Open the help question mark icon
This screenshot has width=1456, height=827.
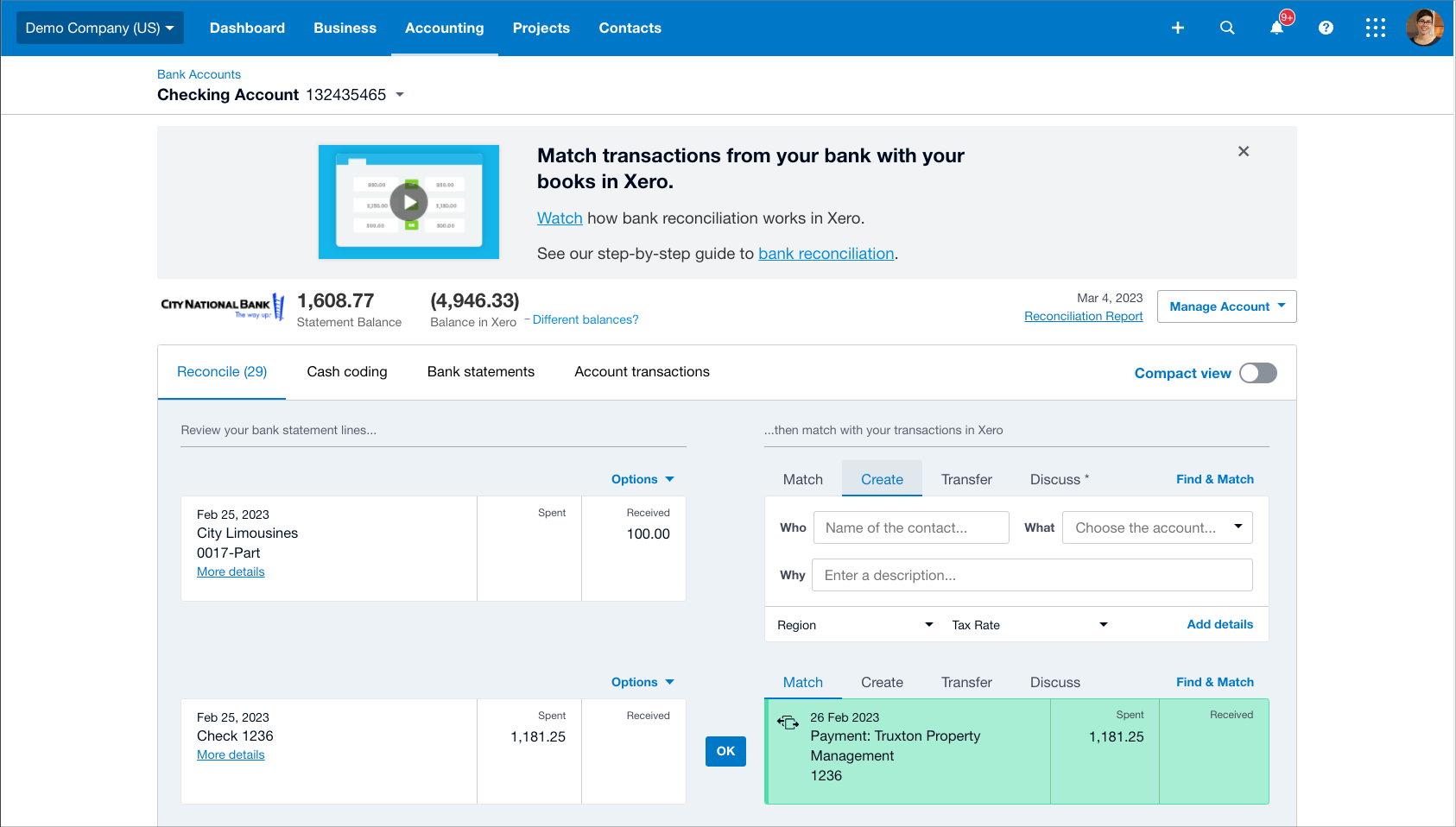[1326, 28]
